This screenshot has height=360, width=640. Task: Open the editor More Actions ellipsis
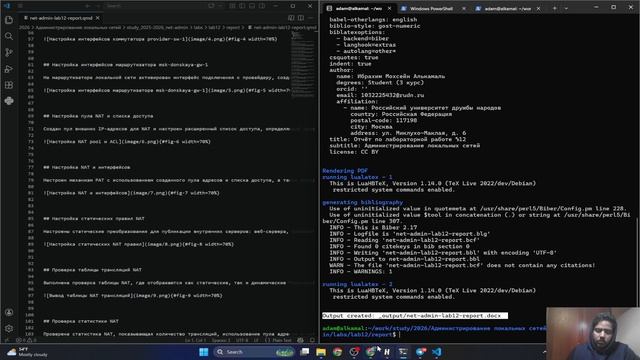pyautogui.click(x=311, y=18)
